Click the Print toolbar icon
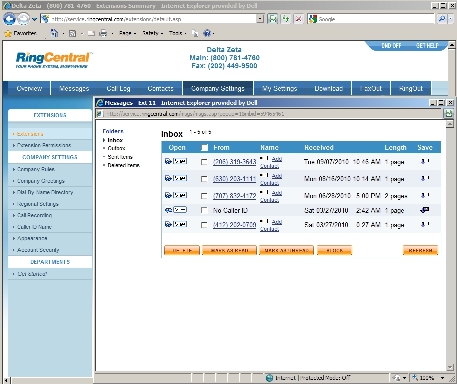 coord(103,33)
